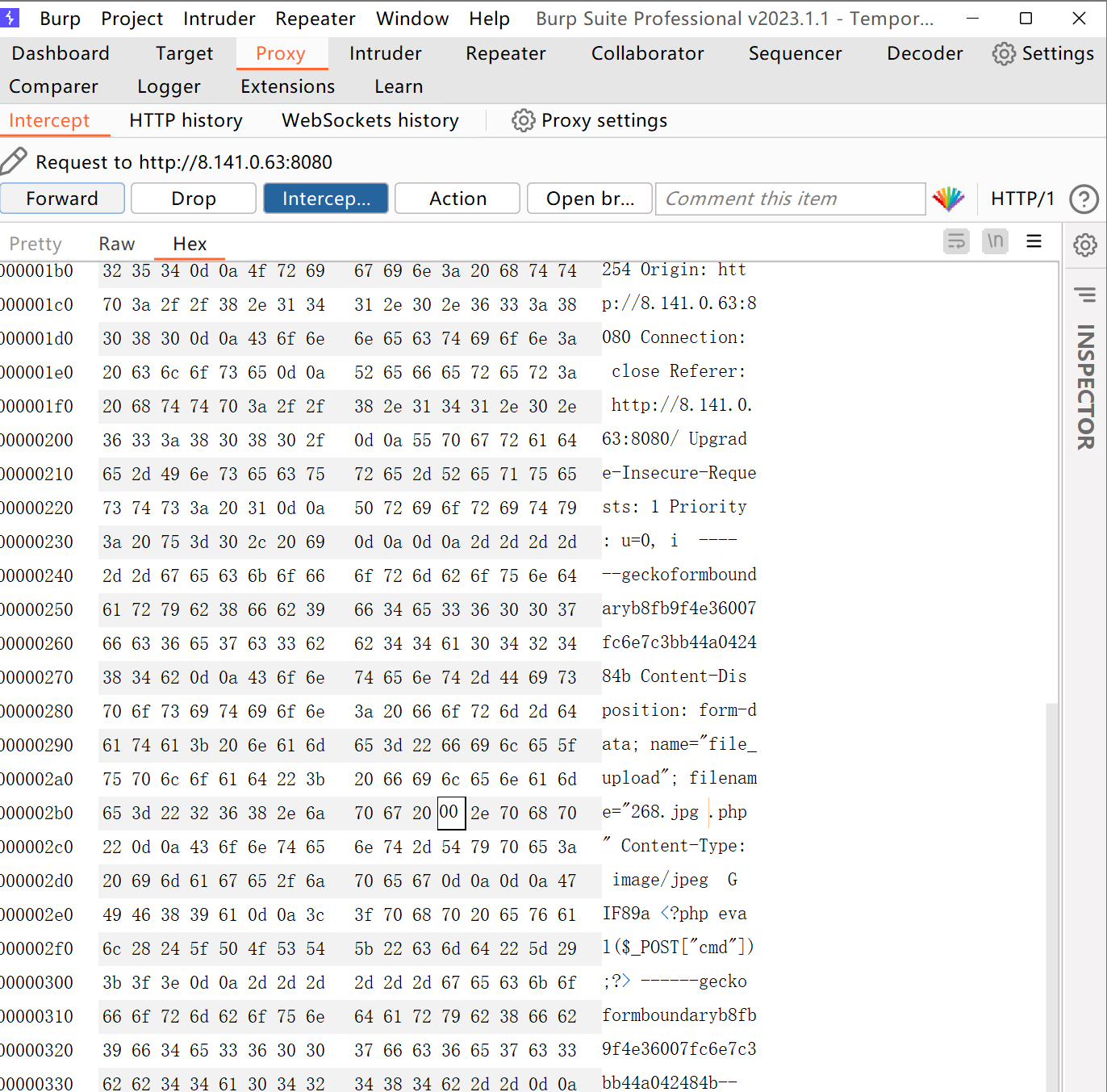Image resolution: width=1107 pixels, height=1092 pixels.
Task: Switch to the Decoder tab
Action: click(x=925, y=53)
